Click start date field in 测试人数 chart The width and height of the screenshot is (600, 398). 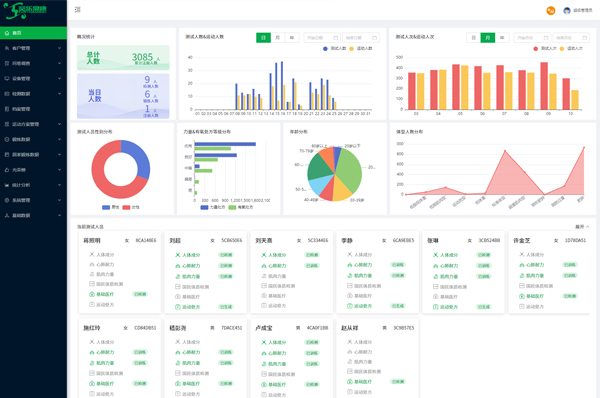(x=322, y=38)
